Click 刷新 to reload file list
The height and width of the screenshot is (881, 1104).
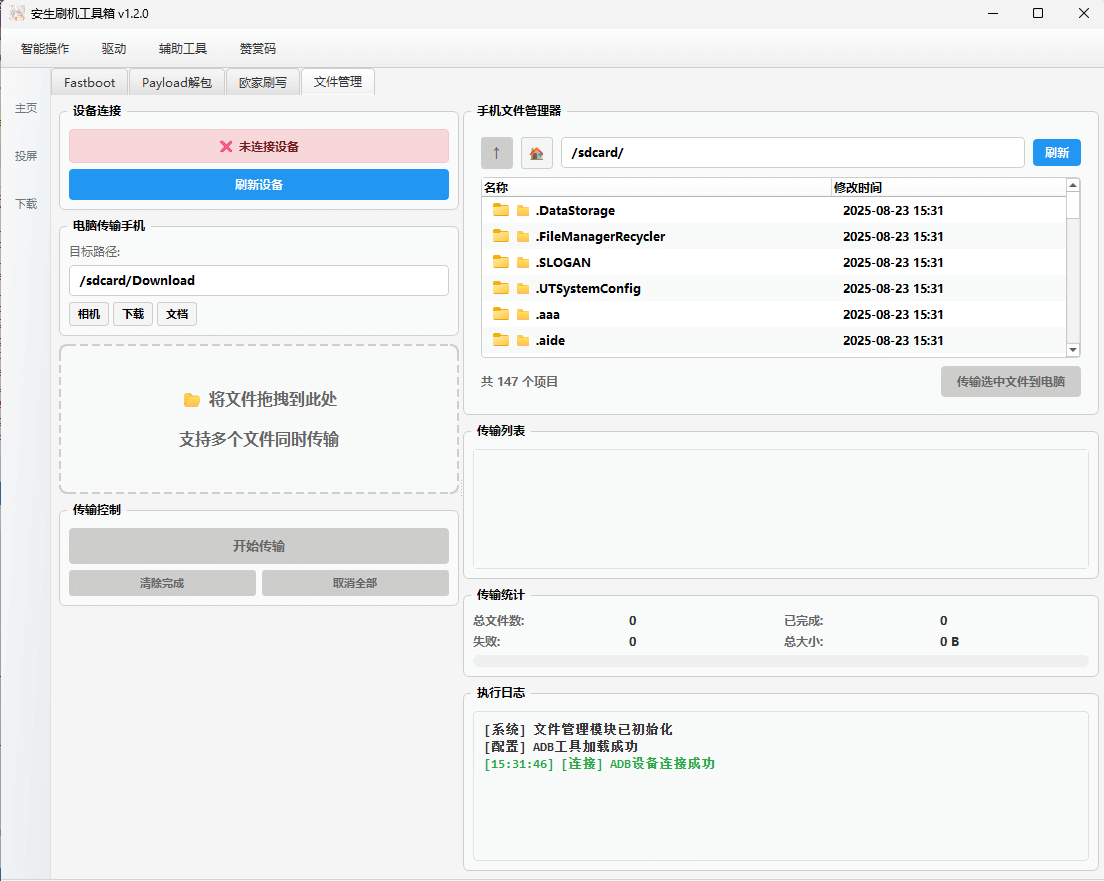click(1057, 152)
